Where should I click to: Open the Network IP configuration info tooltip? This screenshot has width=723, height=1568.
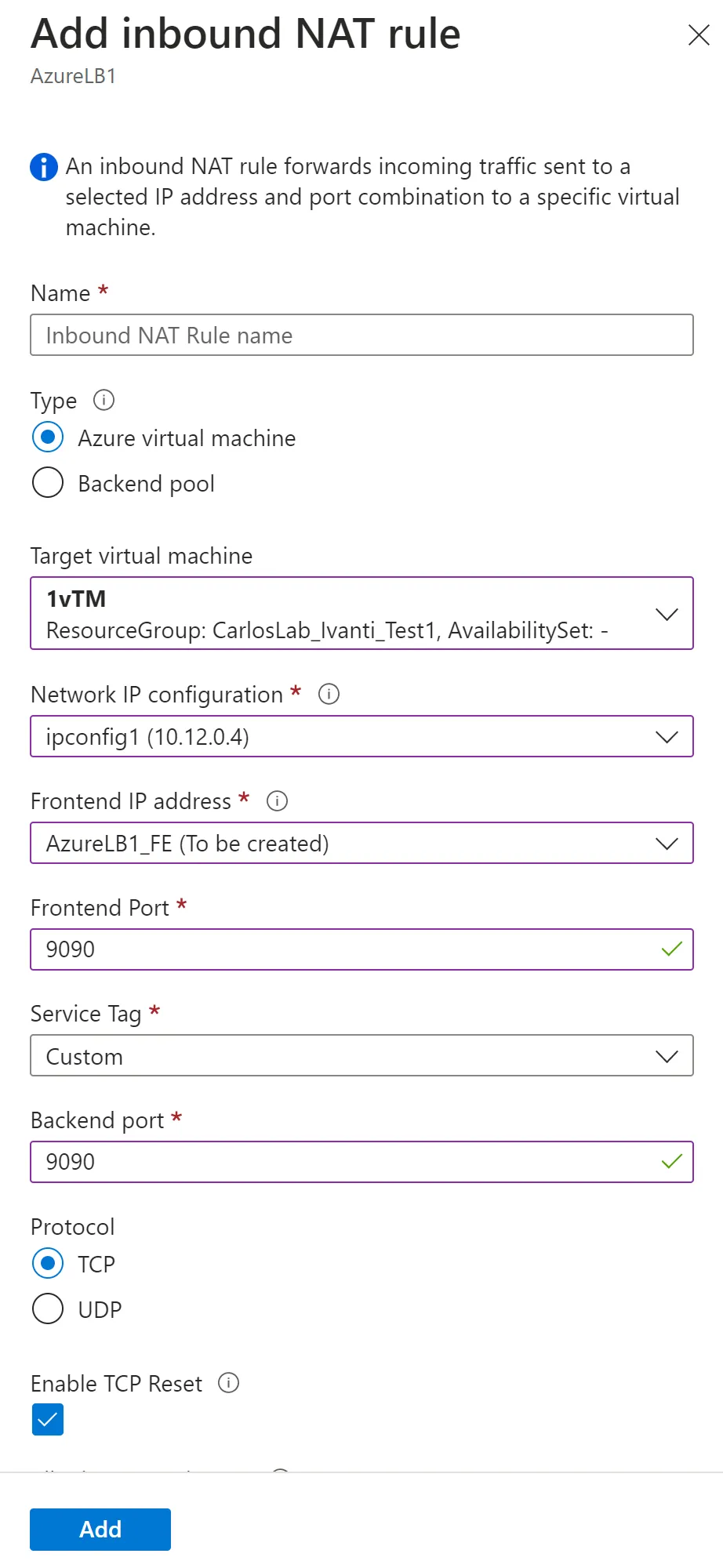(329, 694)
